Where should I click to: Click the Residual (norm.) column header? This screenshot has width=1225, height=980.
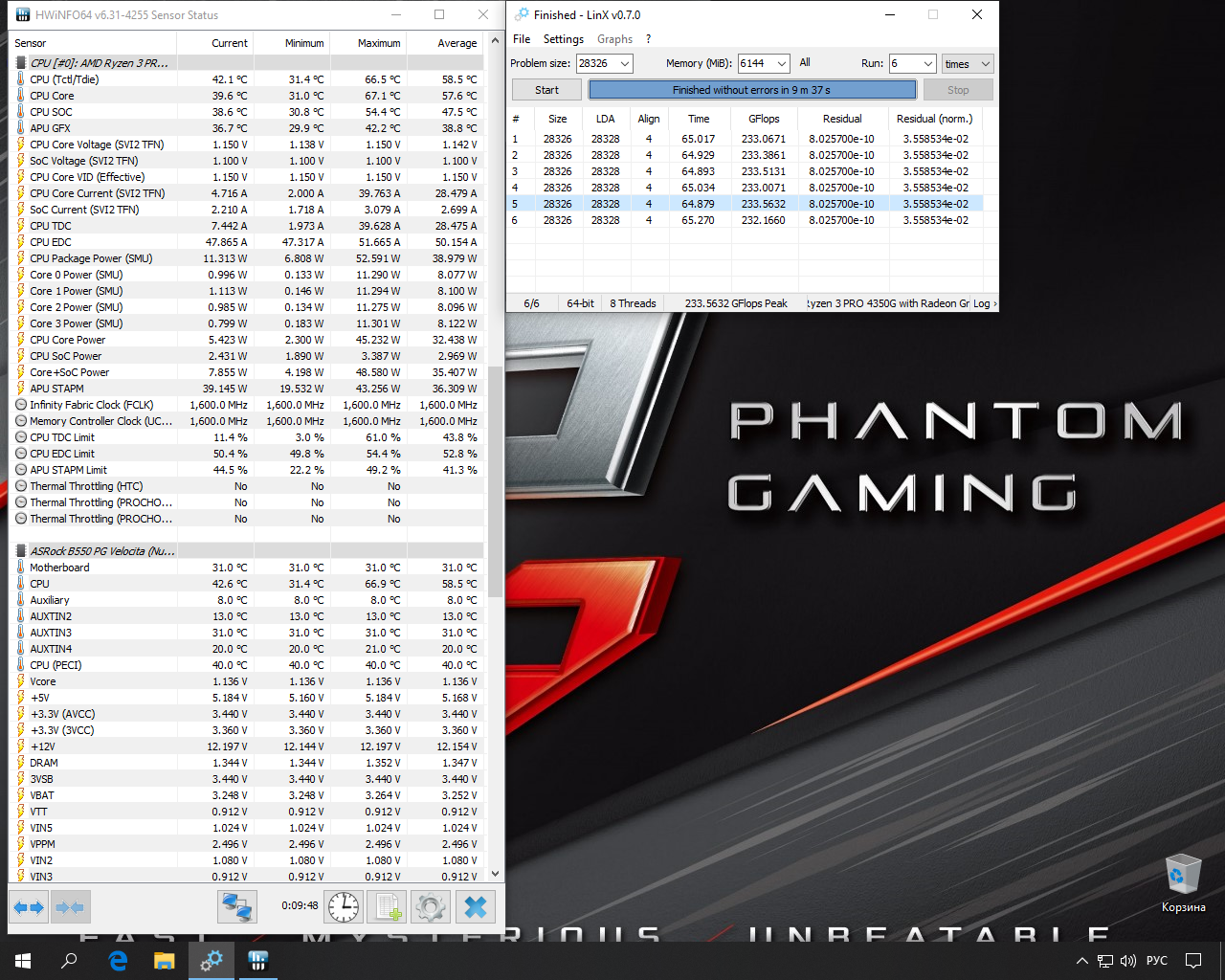(x=934, y=119)
